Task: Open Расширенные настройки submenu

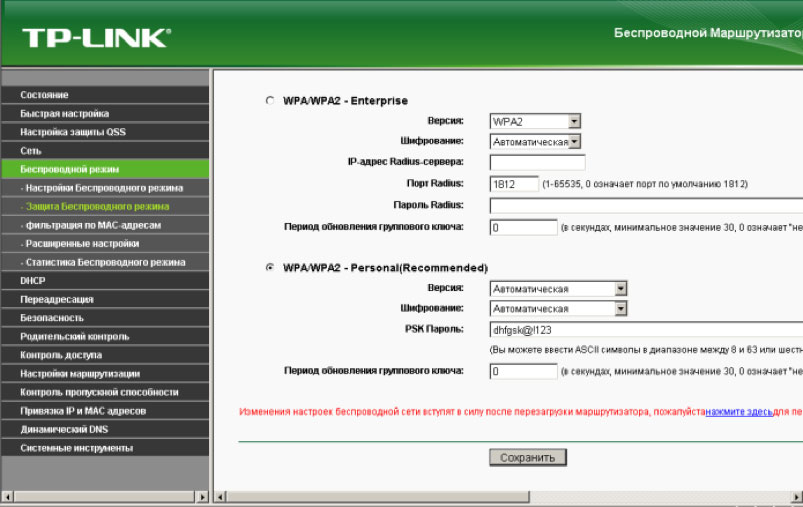Action: click(x=105, y=244)
